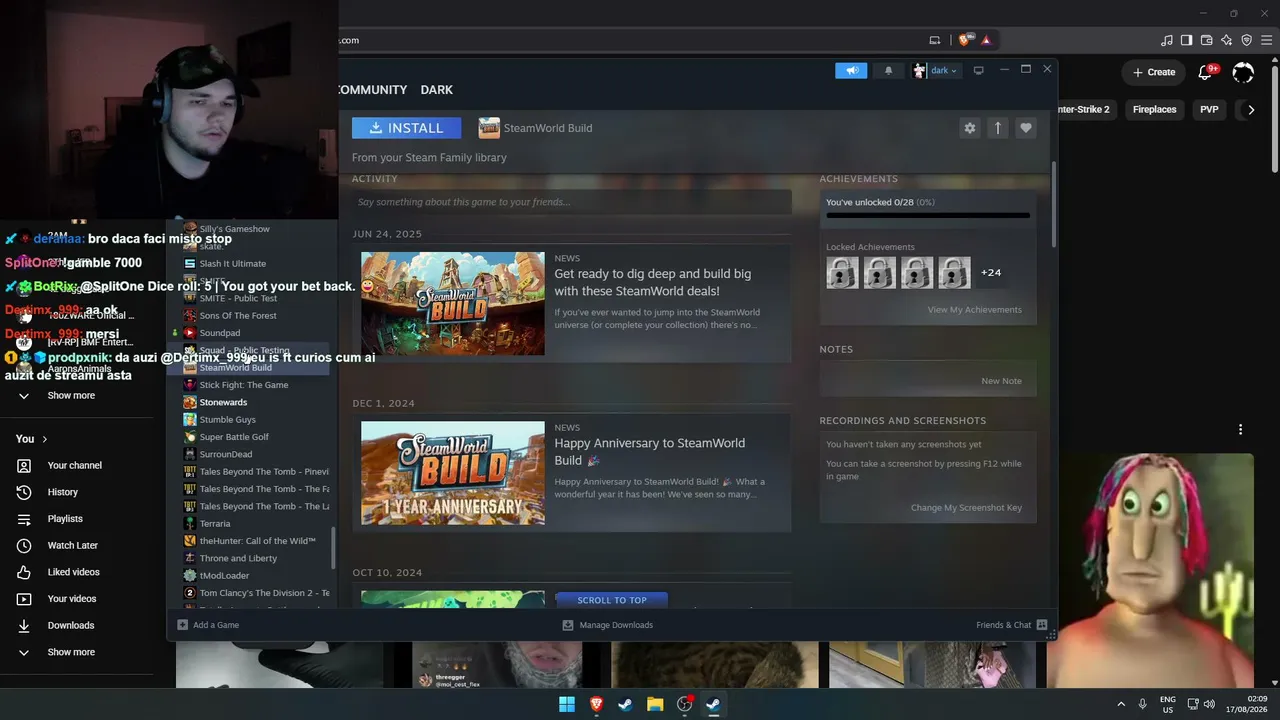1280x720 pixels.
Task: Click YouTube Create button
Action: coord(1153,72)
